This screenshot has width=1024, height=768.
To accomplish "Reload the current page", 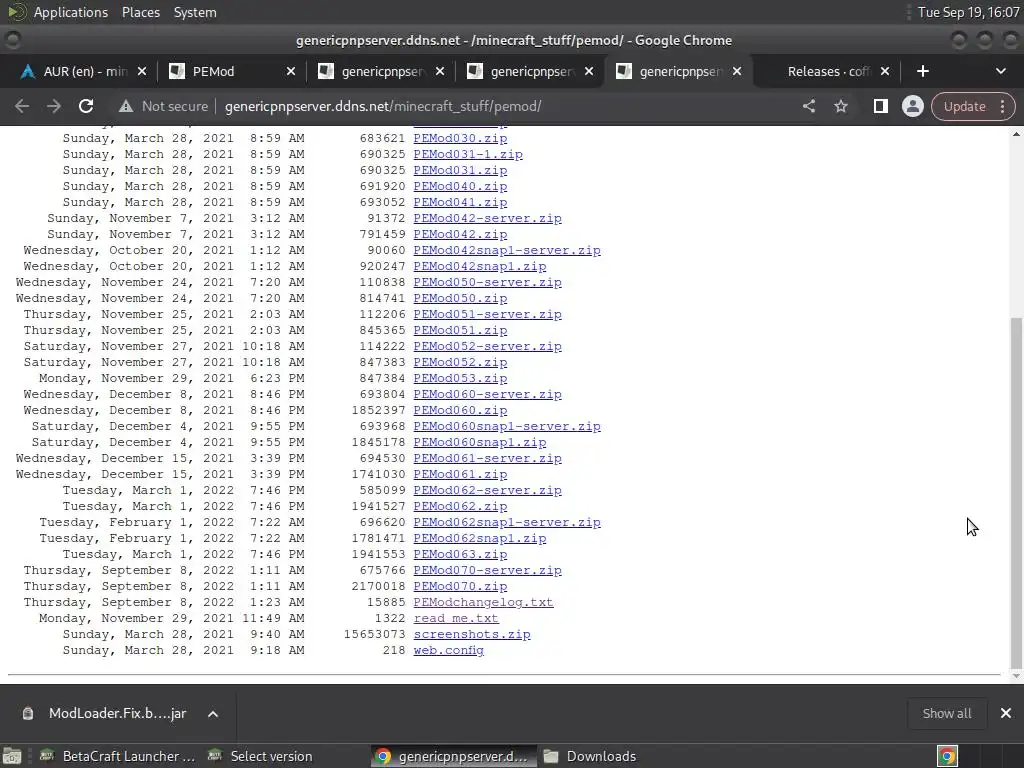I will pos(86,106).
